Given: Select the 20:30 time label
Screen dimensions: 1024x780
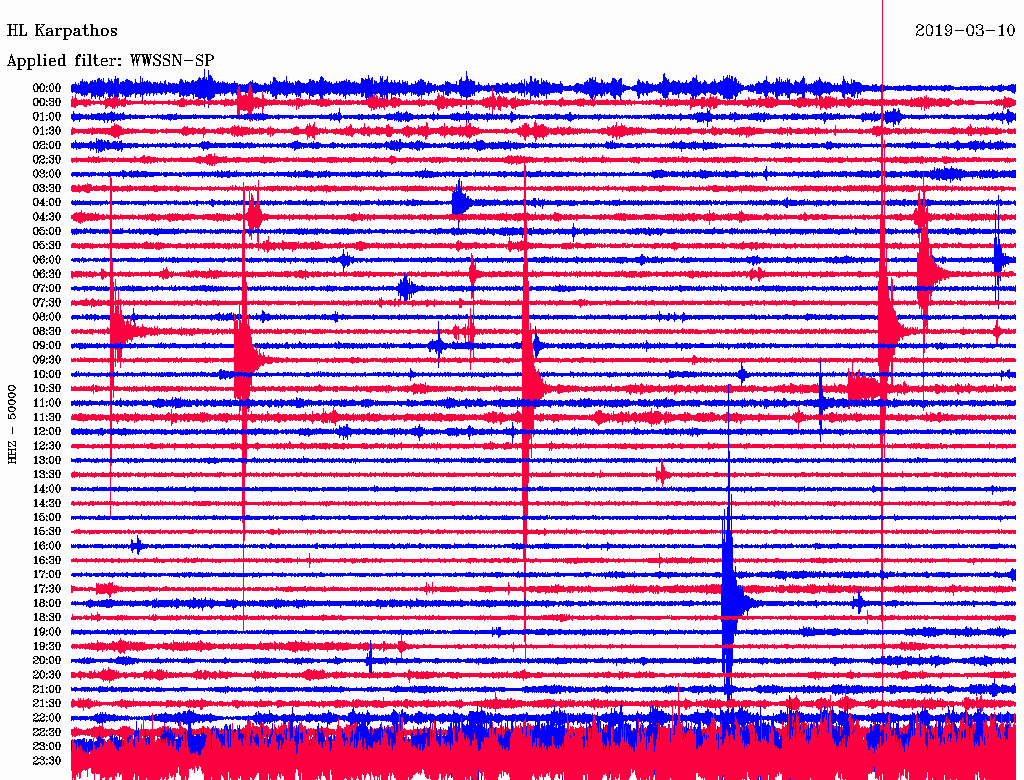Looking at the screenshot, I should coord(47,675).
